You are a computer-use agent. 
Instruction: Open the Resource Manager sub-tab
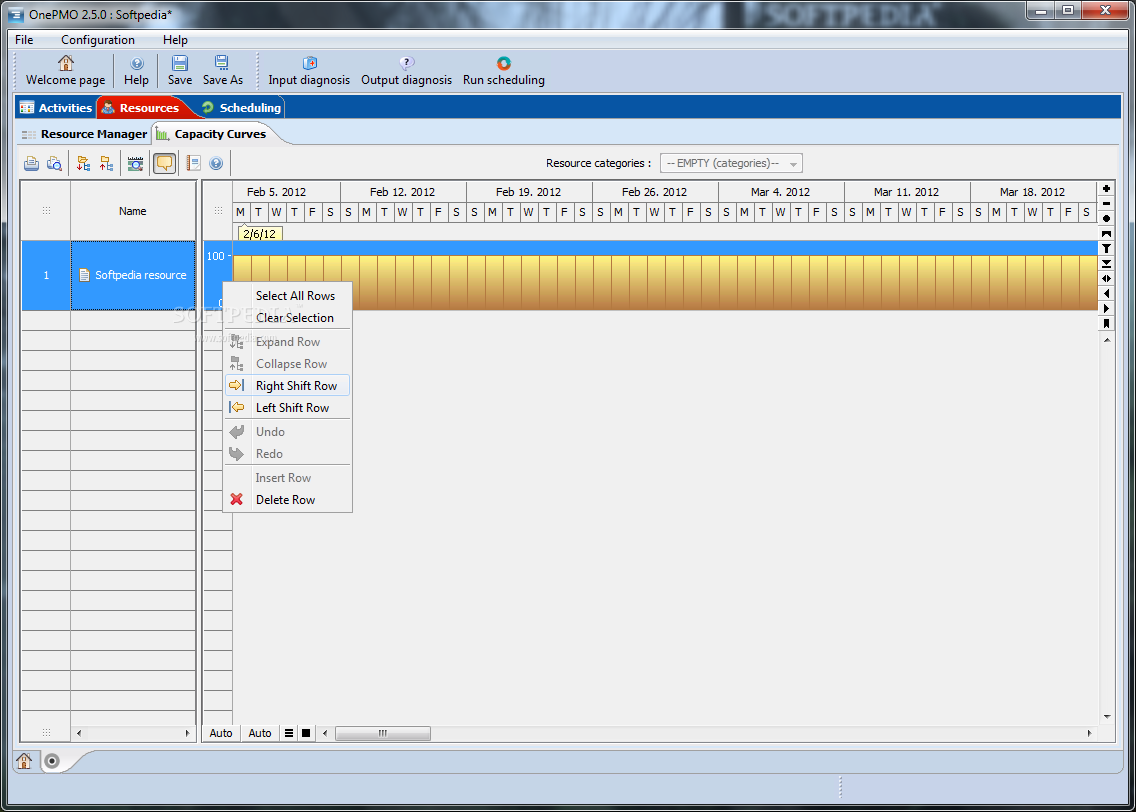(x=85, y=134)
